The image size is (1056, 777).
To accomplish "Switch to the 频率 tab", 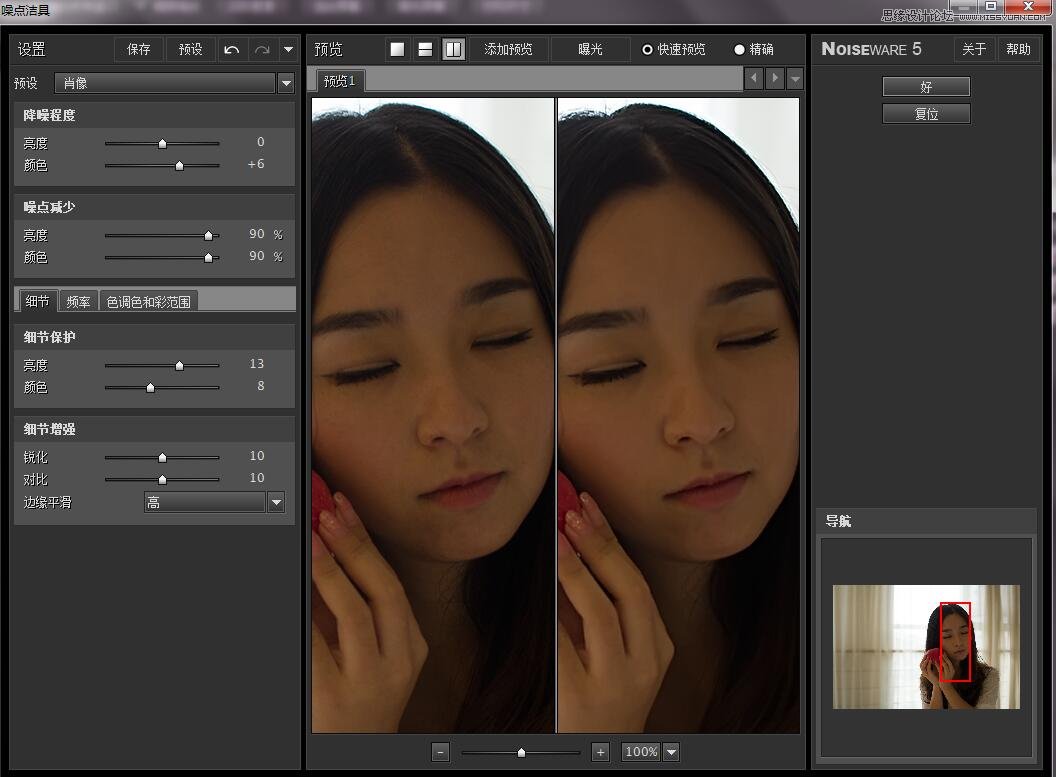I will [78, 301].
